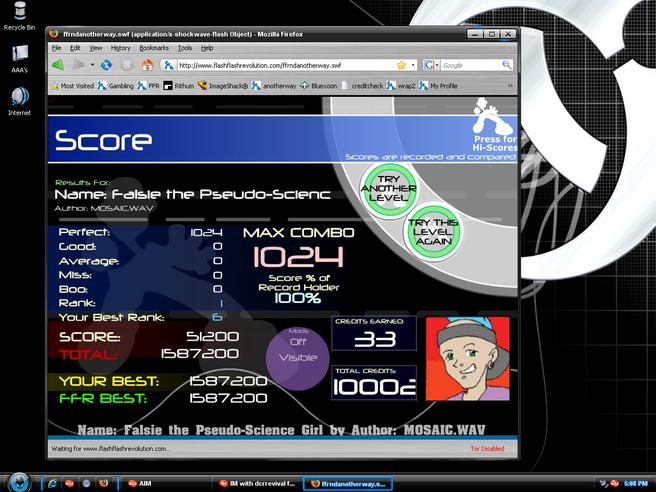The height and width of the screenshot is (492, 656).
Task: Open the Recycle Bin desktop icon
Action: [x=19, y=16]
